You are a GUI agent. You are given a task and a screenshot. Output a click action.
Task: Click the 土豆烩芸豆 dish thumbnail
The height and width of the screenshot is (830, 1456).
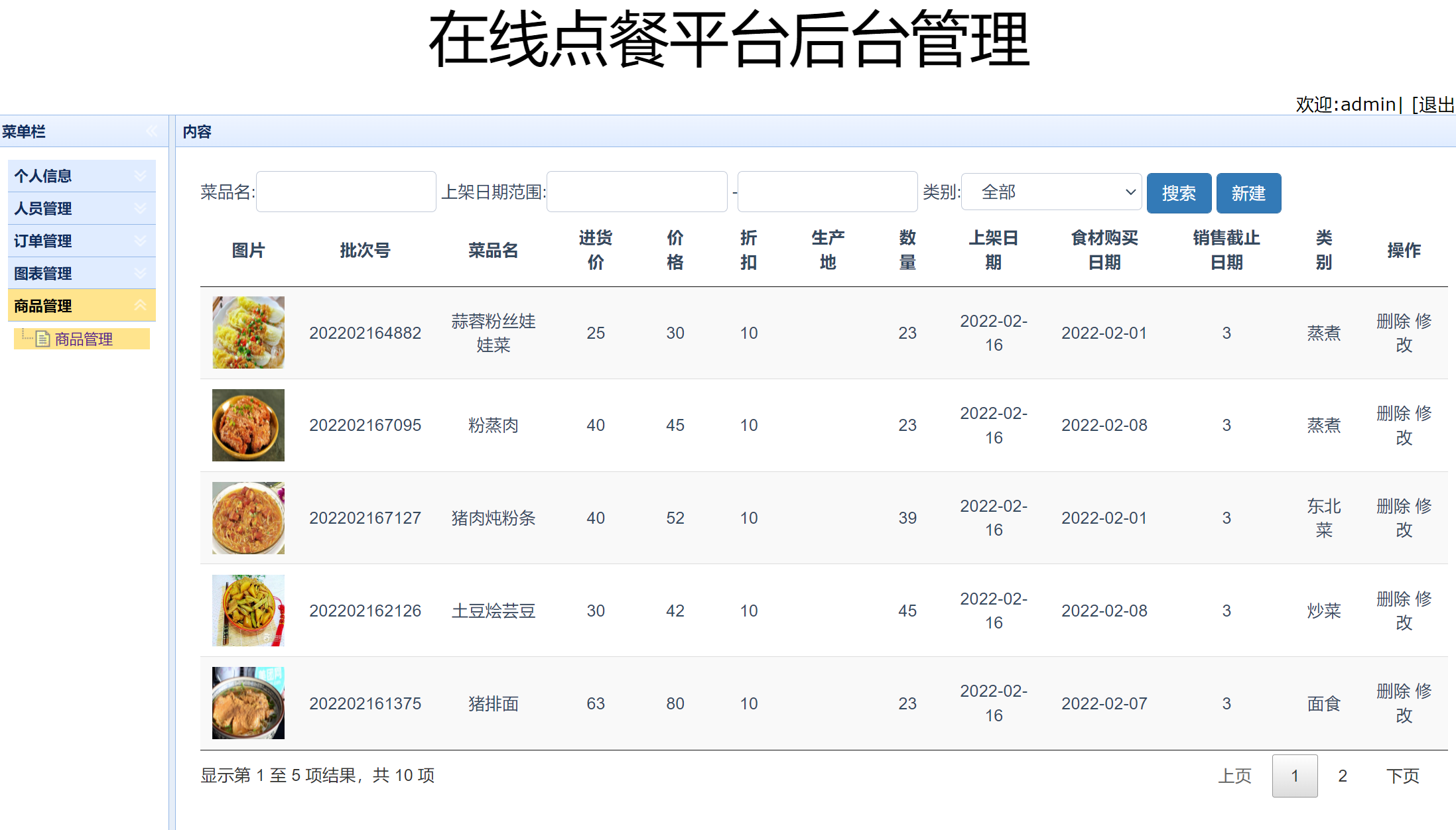click(248, 610)
